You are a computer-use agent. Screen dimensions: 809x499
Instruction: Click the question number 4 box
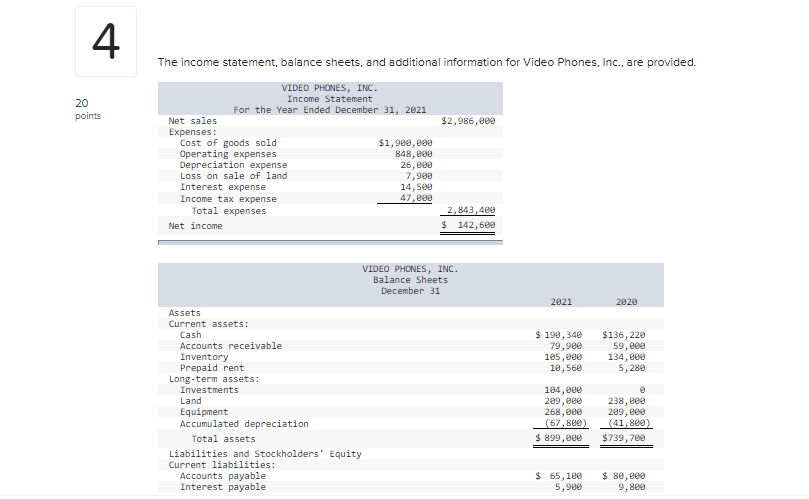click(x=106, y=42)
